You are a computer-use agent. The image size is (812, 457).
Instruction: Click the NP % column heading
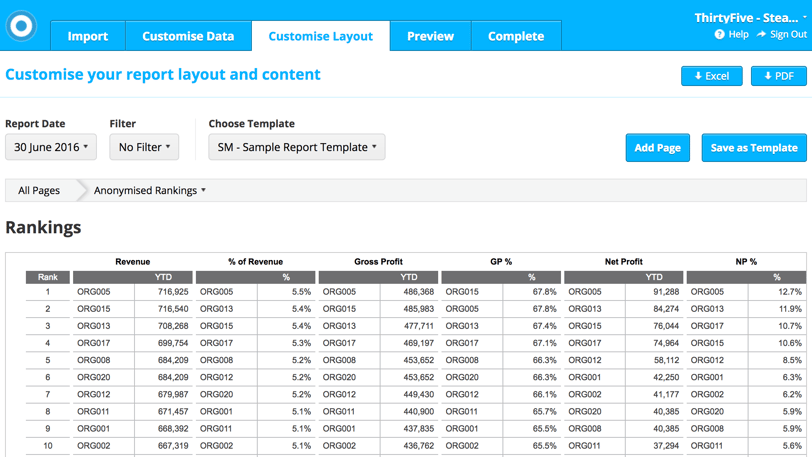[x=746, y=262]
